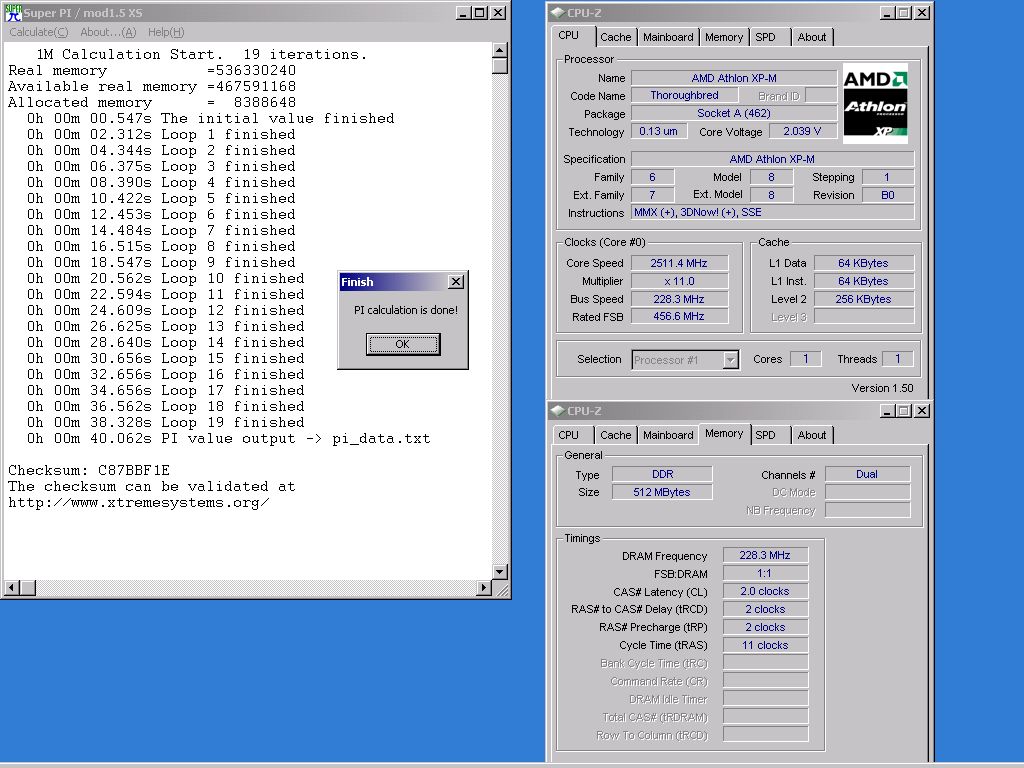
Task: Click the Package field Socket A (462)
Action: [734, 113]
